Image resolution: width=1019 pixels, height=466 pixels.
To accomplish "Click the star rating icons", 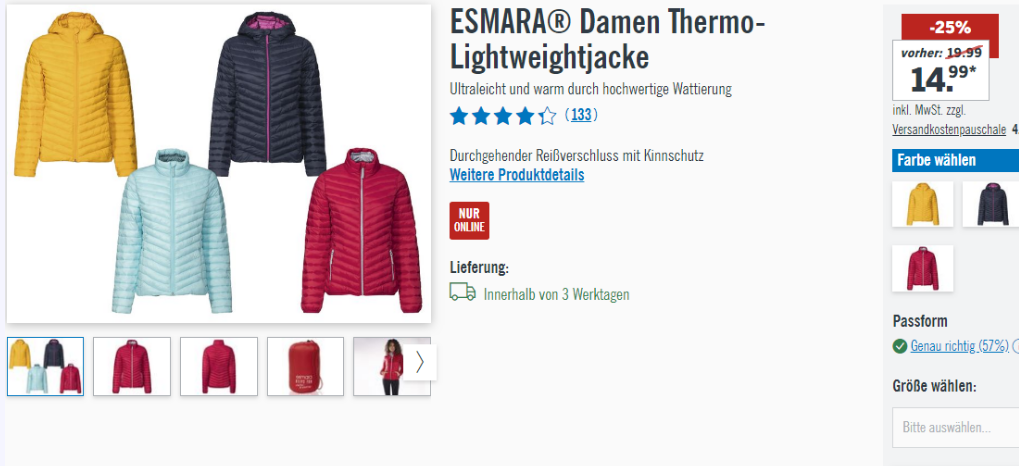I will click(503, 116).
